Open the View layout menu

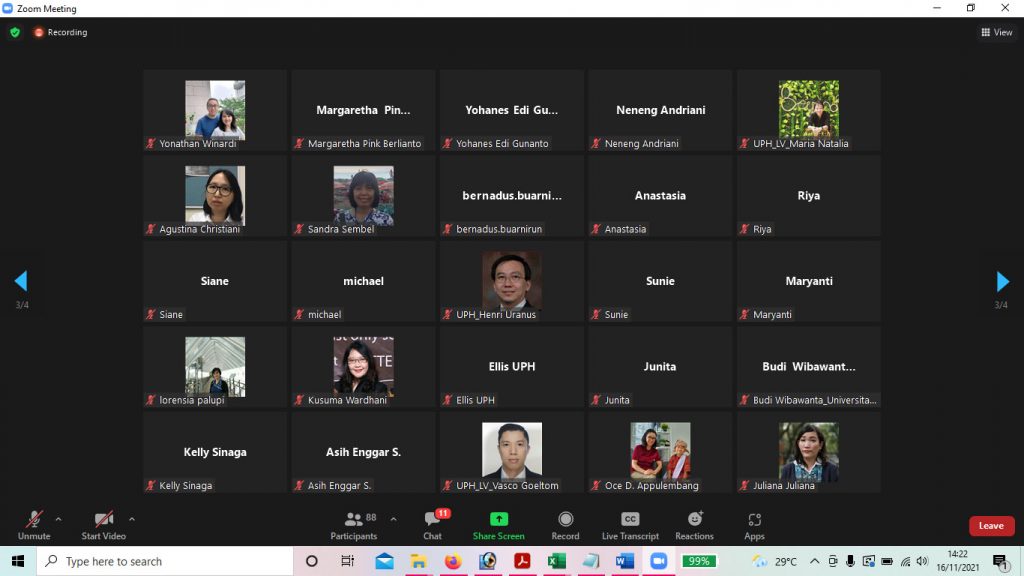tap(996, 32)
